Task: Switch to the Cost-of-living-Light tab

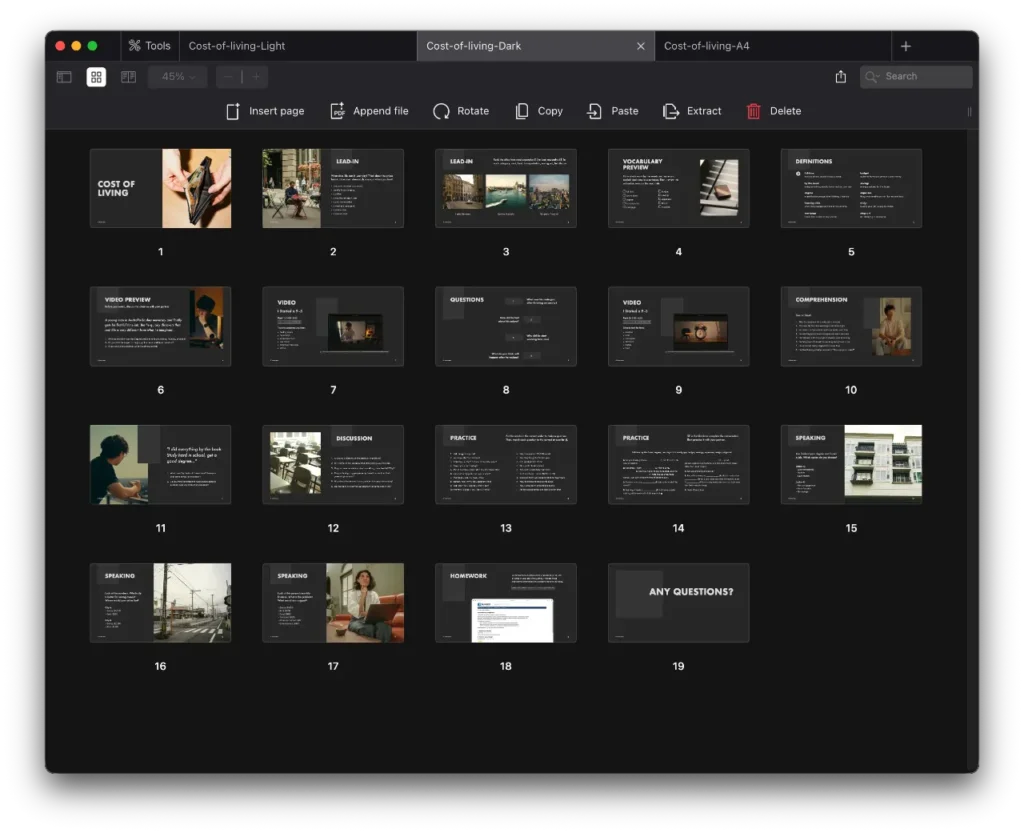Action: [237, 46]
